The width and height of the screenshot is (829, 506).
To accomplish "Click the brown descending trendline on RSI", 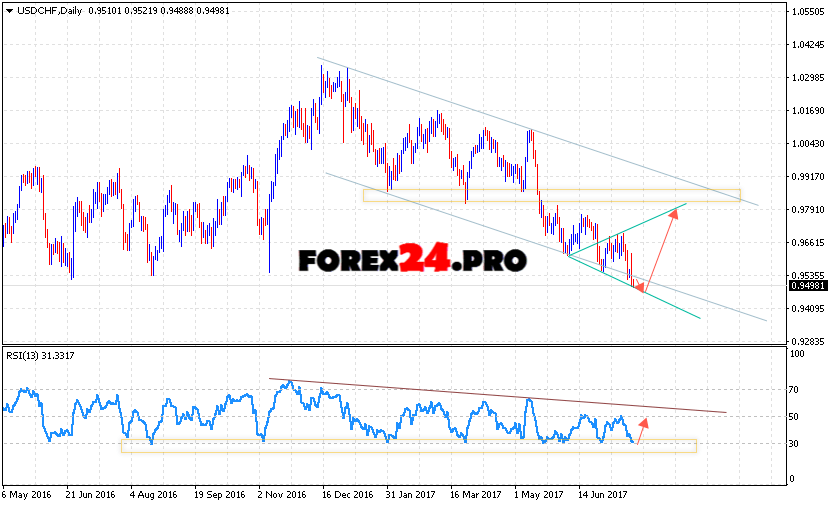I will 500,396.
